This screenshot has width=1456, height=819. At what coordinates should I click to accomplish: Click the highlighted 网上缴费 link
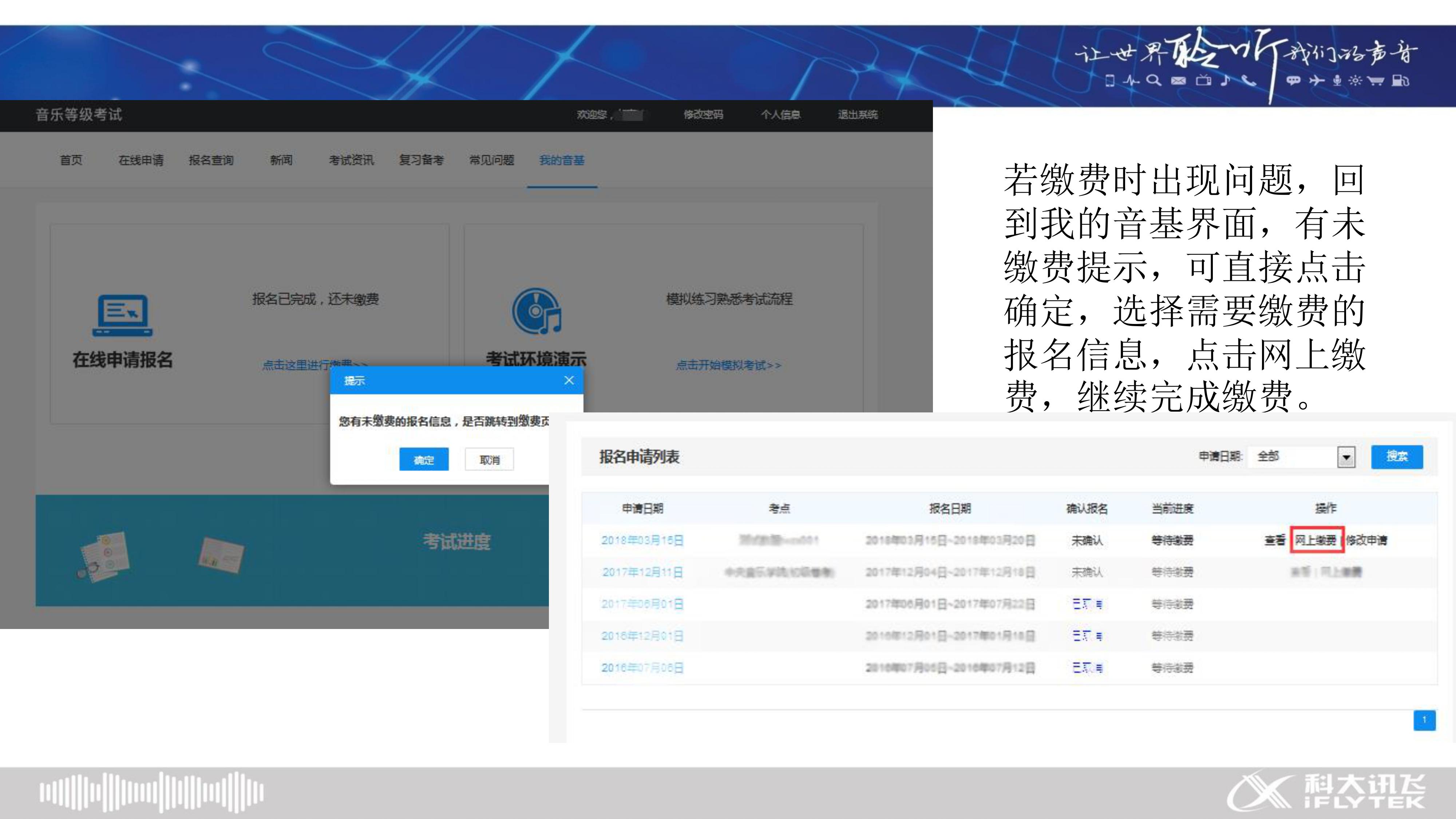click(x=1316, y=540)
